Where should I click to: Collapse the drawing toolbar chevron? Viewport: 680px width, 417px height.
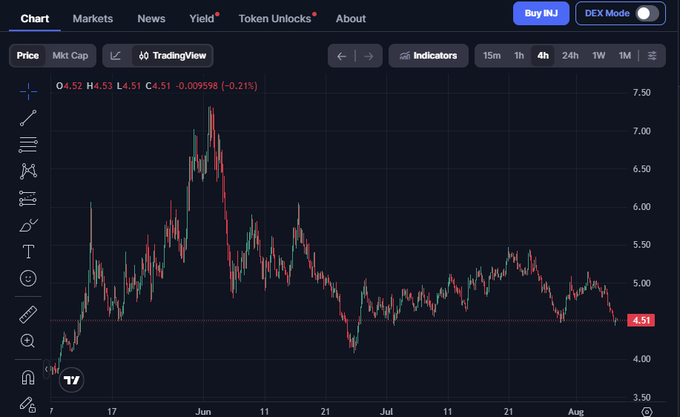46,369
